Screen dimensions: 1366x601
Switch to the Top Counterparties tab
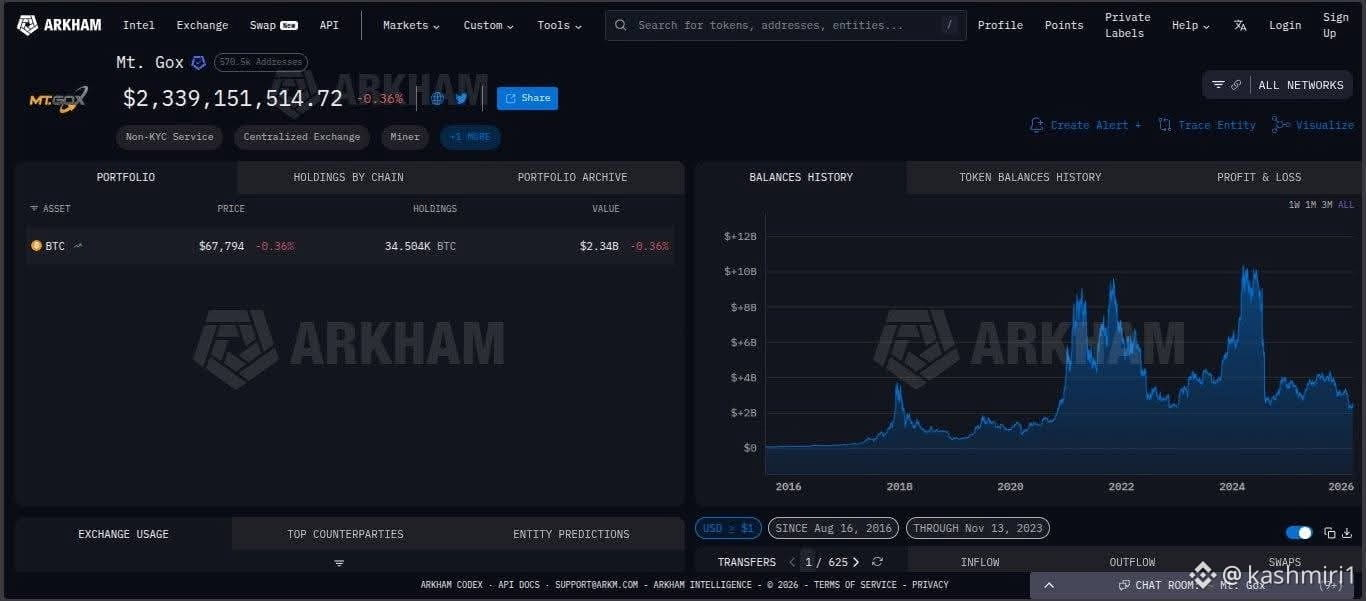click(345, 534)
